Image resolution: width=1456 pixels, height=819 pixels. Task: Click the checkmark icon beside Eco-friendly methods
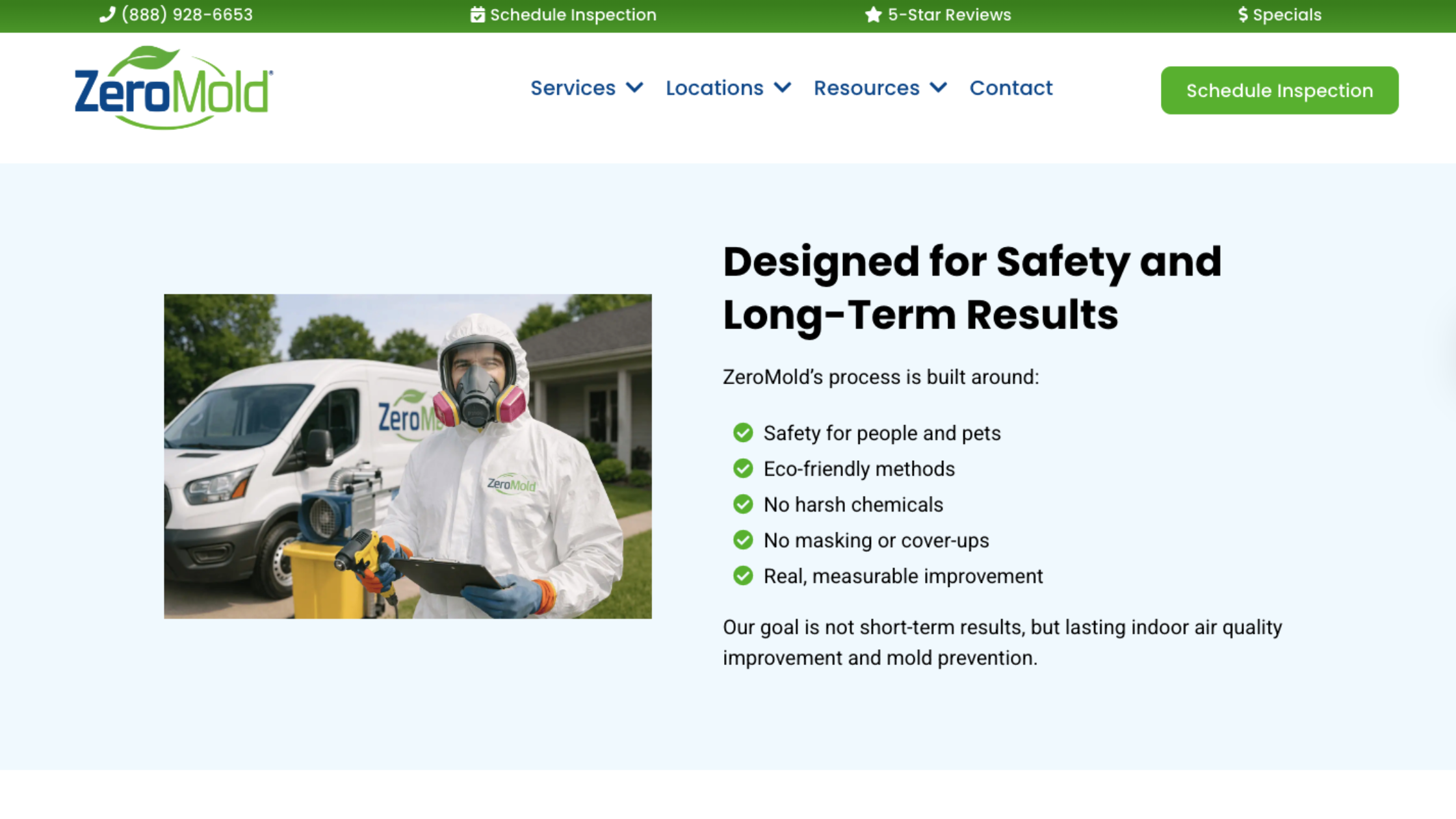click(743, 469)
